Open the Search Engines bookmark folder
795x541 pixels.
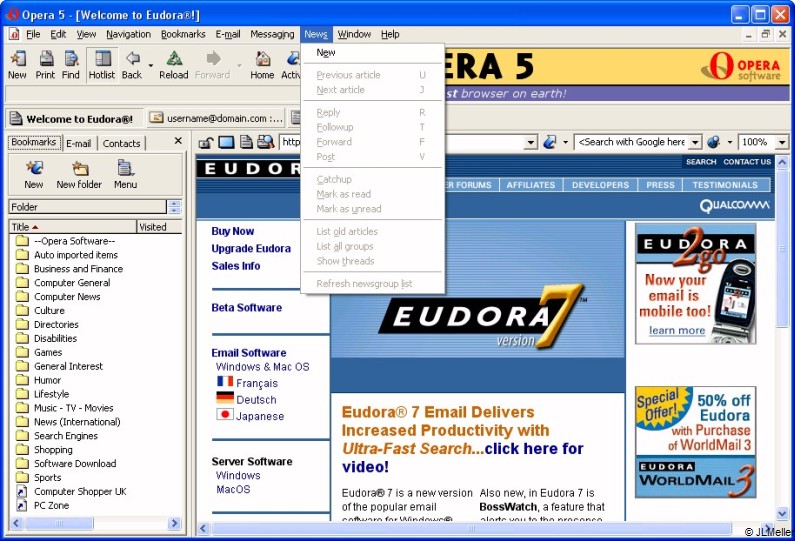(66, 436)
